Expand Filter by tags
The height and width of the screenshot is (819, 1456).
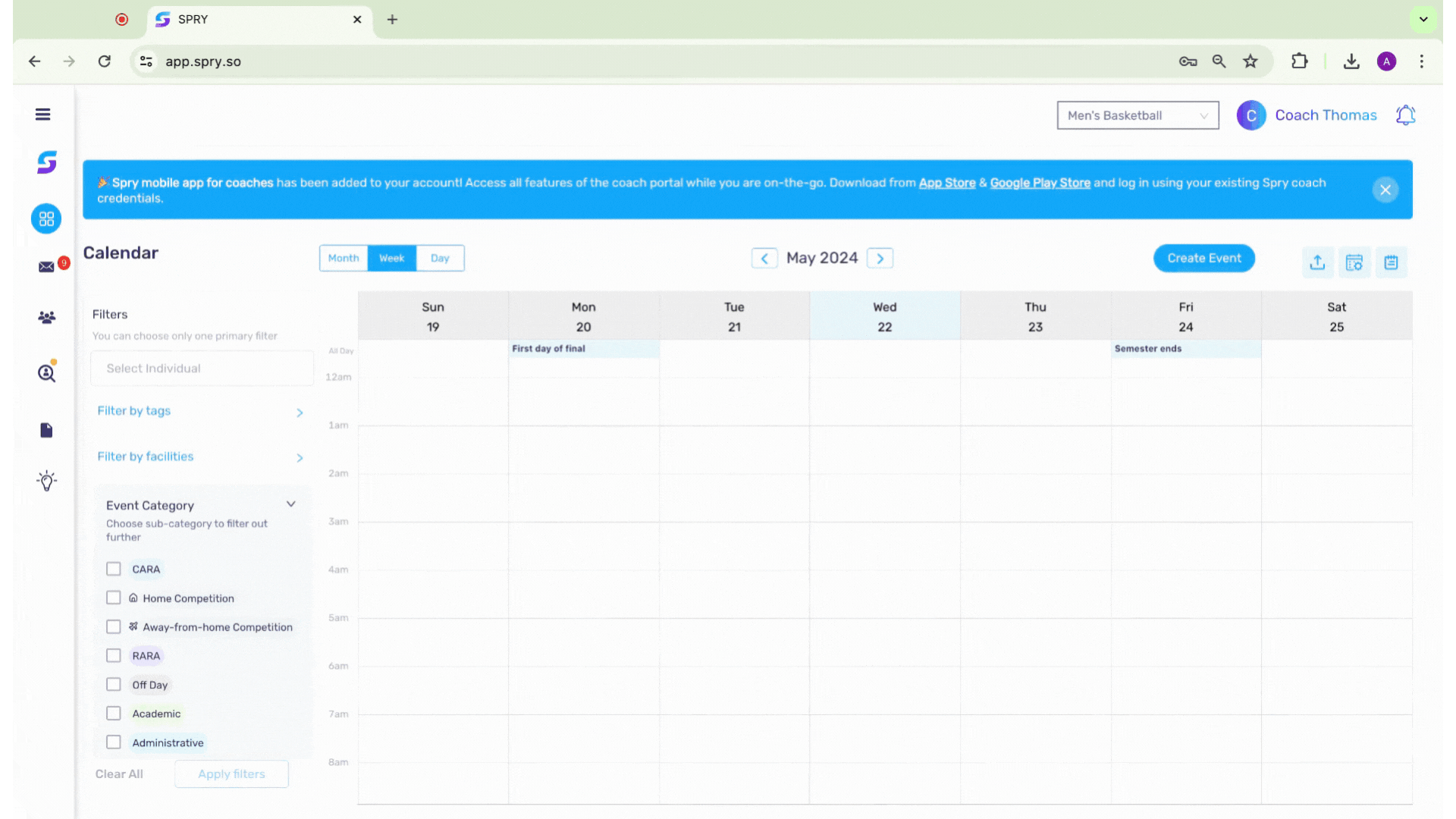click(200, 411)
